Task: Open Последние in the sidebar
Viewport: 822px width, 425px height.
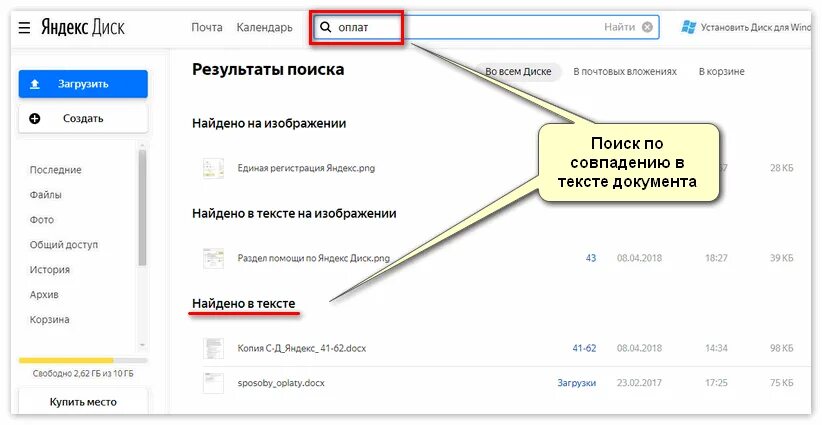Action: (x=56, y=170)
